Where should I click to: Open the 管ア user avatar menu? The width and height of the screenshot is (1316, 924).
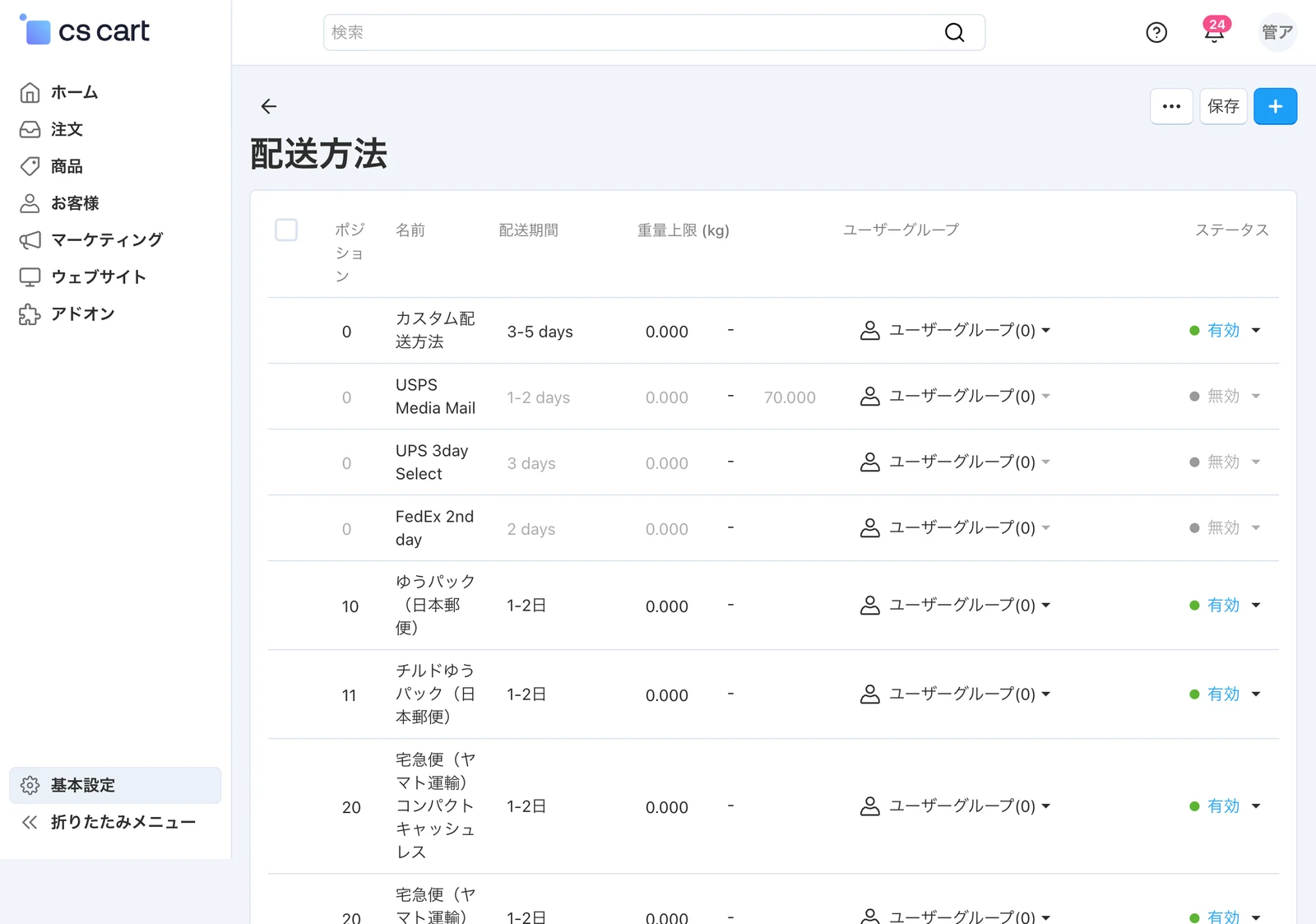tap(1277, 32)
